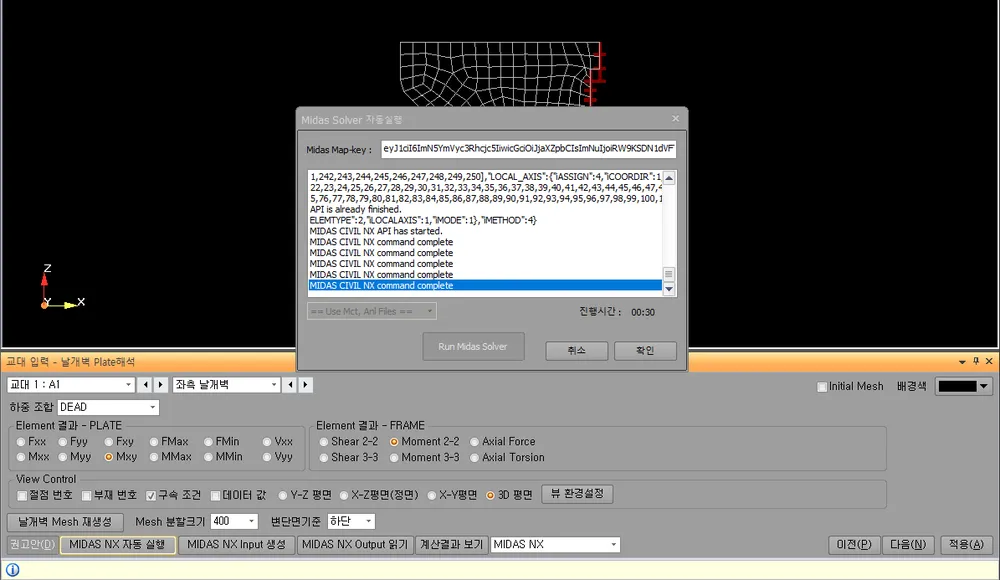Click the info icon in status bar
Viewport: 1000px width, 580px height.
pyautogui.click(x=12, y=570)
